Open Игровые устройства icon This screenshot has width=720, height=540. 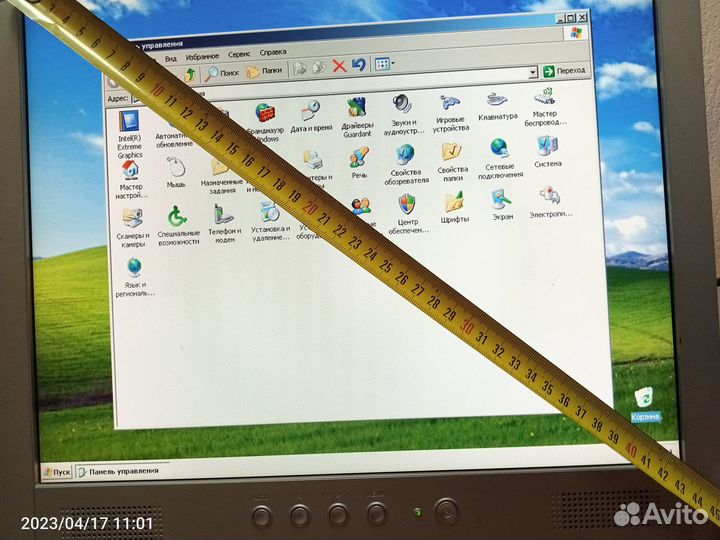[x=450, y=113]
